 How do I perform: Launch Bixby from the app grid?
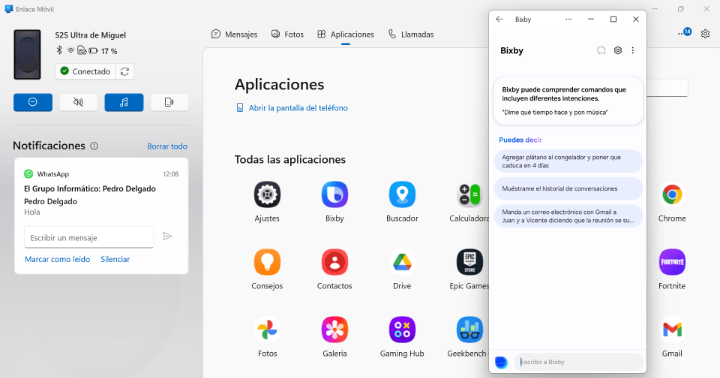click(x=334, y=195)
